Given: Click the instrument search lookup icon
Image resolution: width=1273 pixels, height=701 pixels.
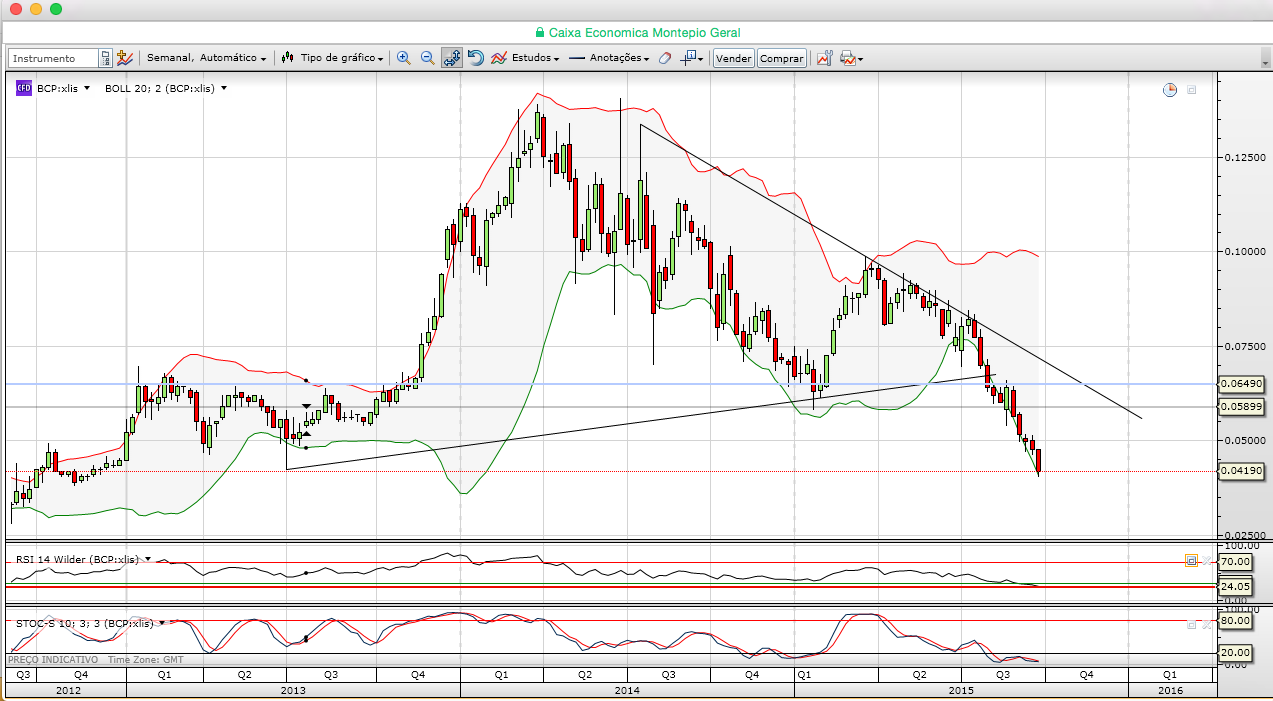Looking at the screenshot, I should [x=105, y=58].
